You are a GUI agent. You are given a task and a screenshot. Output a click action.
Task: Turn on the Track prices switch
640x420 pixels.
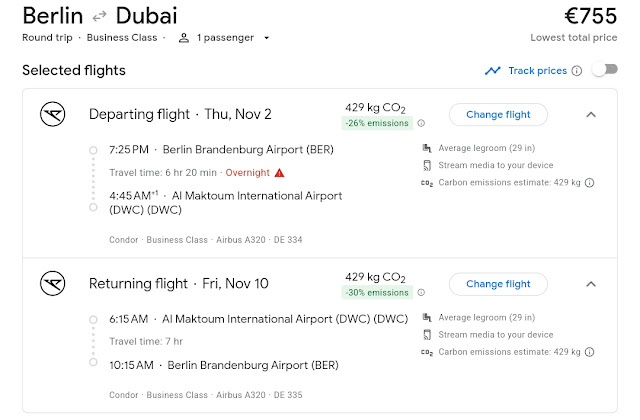click(604, 71)
